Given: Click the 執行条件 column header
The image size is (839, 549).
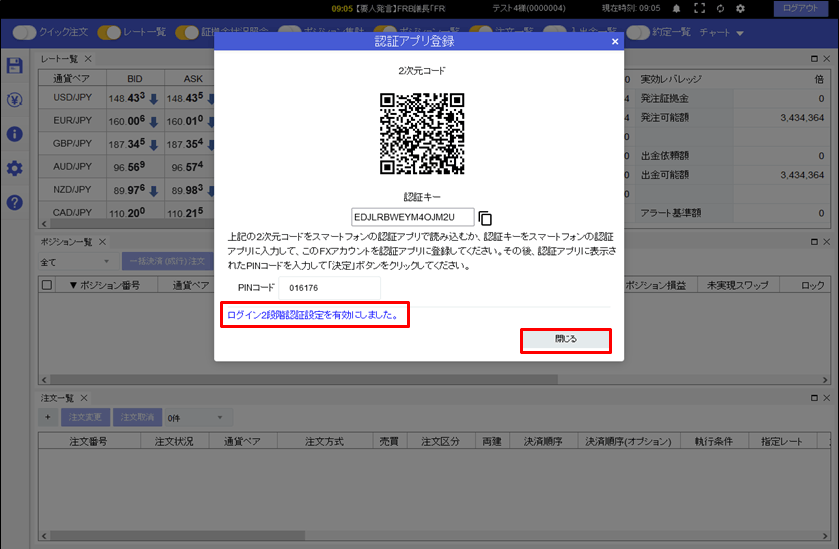Looking at the screenshot, I should [x=713, y=441].
